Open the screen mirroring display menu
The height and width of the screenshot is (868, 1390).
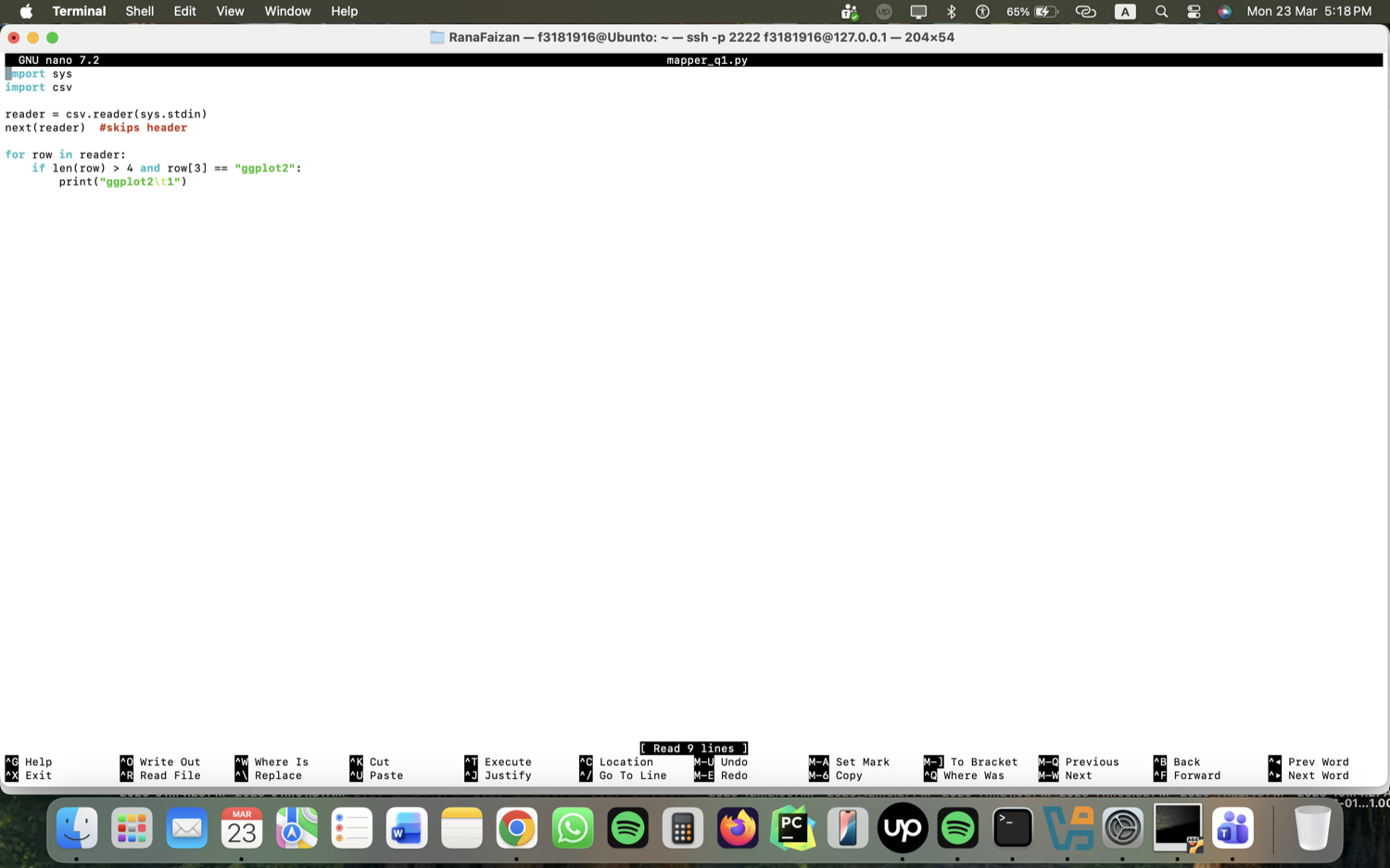tap(918, 12)
